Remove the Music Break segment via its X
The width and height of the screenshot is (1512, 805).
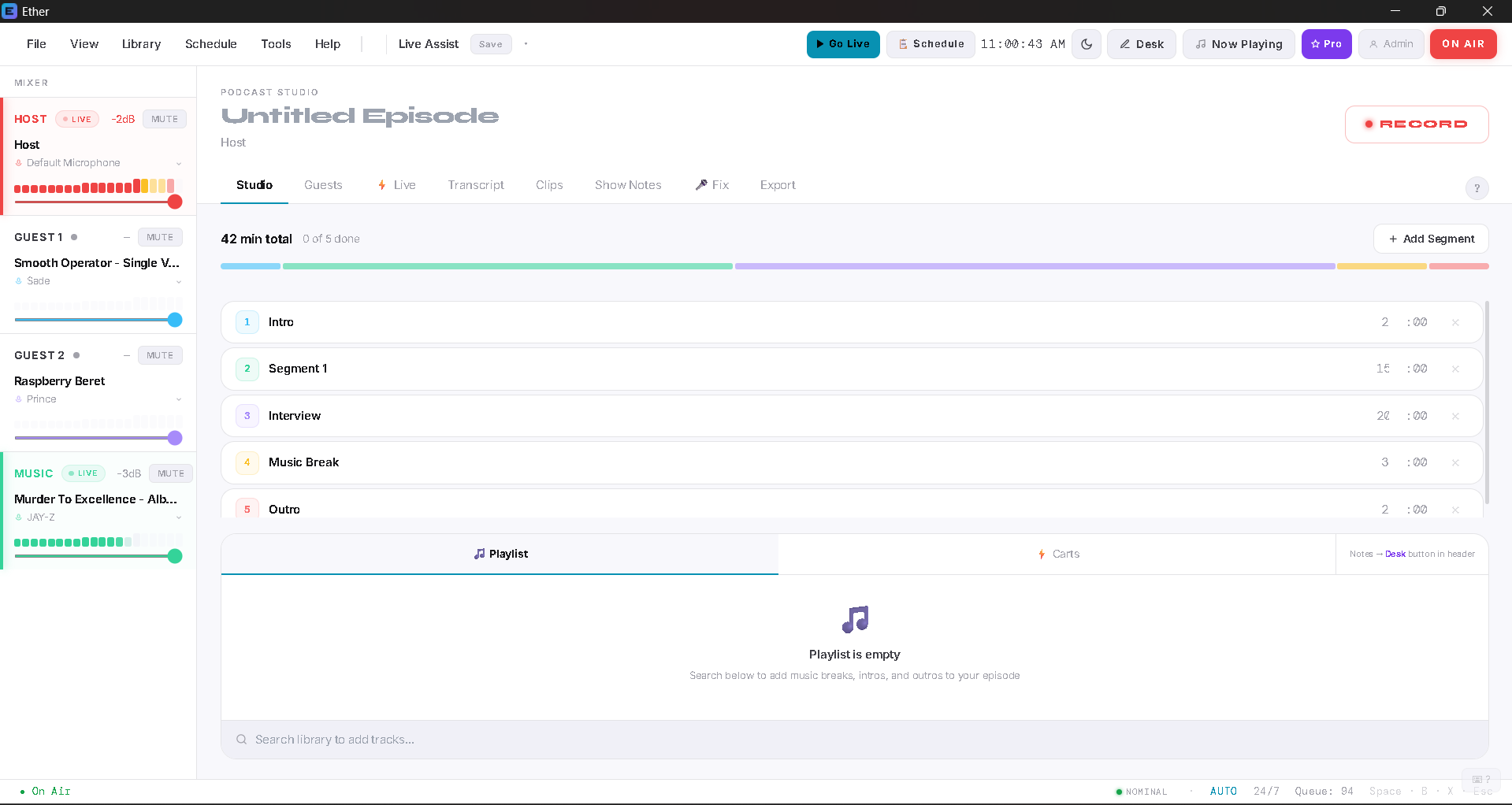1455,462
